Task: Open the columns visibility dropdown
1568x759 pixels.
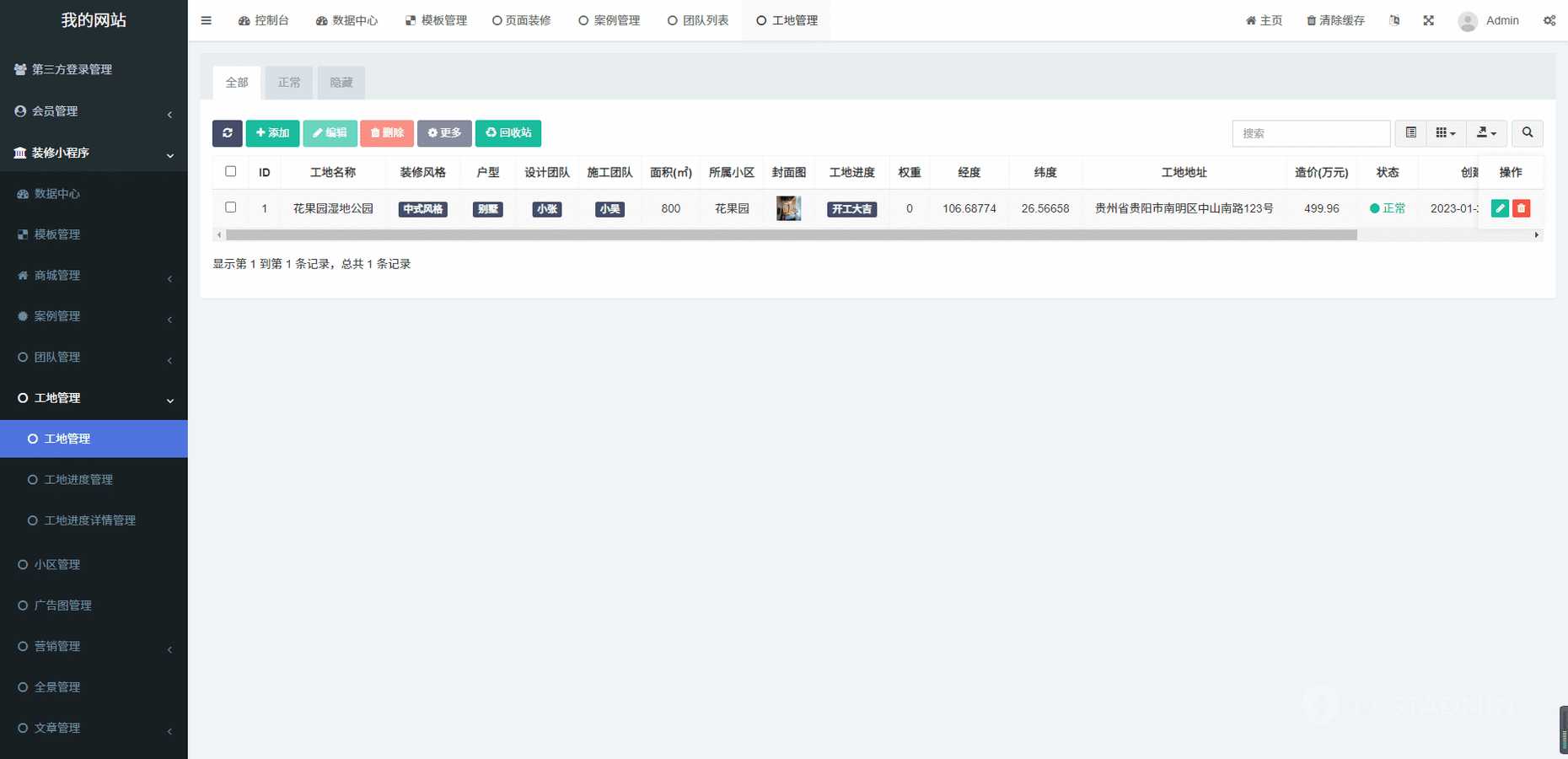Action: point(1445,133)
